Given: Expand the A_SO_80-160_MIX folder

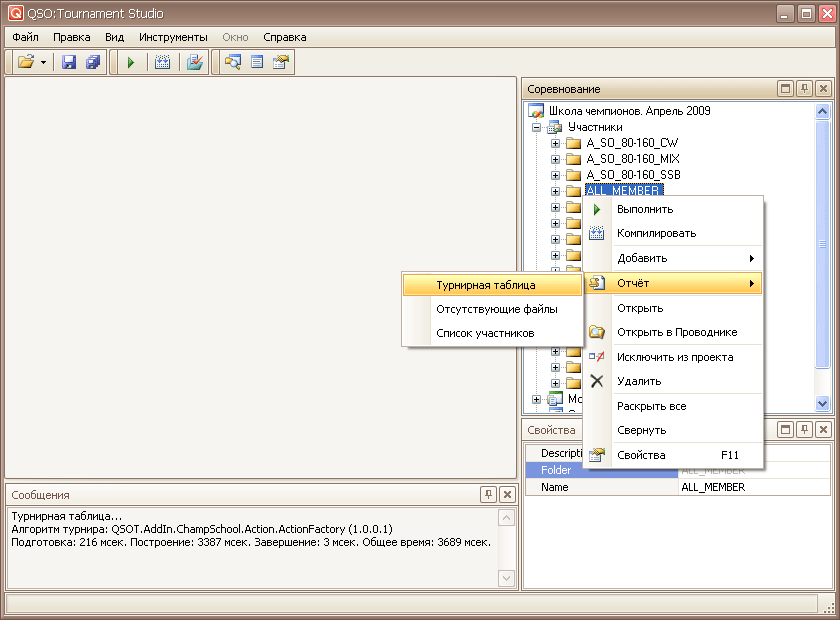Looking at the screenshot, I should 556,159.
